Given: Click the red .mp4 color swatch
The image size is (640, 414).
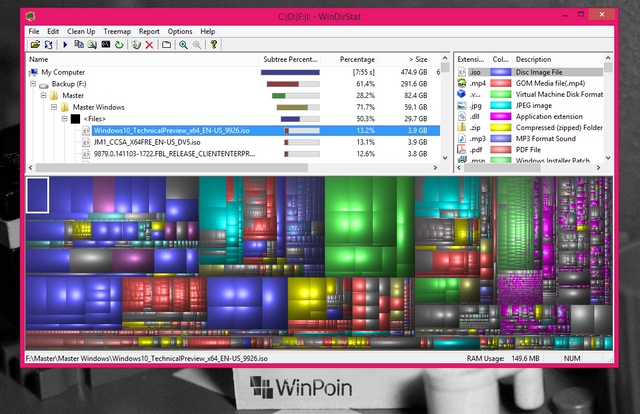Looking at the screenshot, I should coord(500,83).
